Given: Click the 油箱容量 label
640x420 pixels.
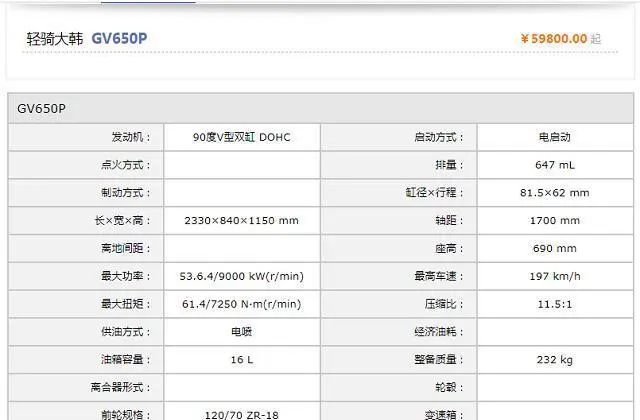Looking at the screenshot, I should 126,359.
